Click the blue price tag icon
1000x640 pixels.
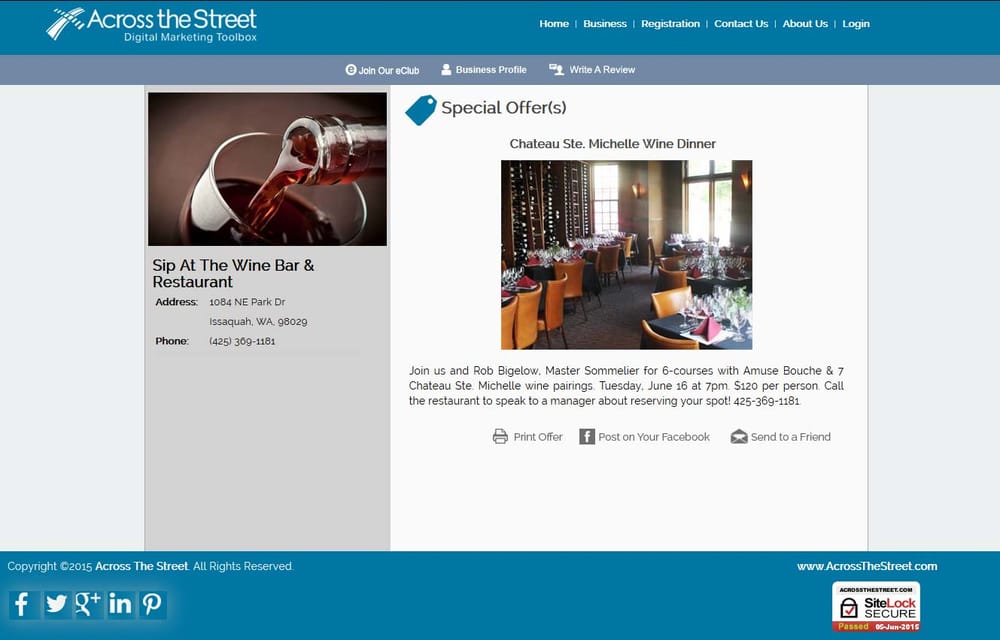[x=421, y=110]
